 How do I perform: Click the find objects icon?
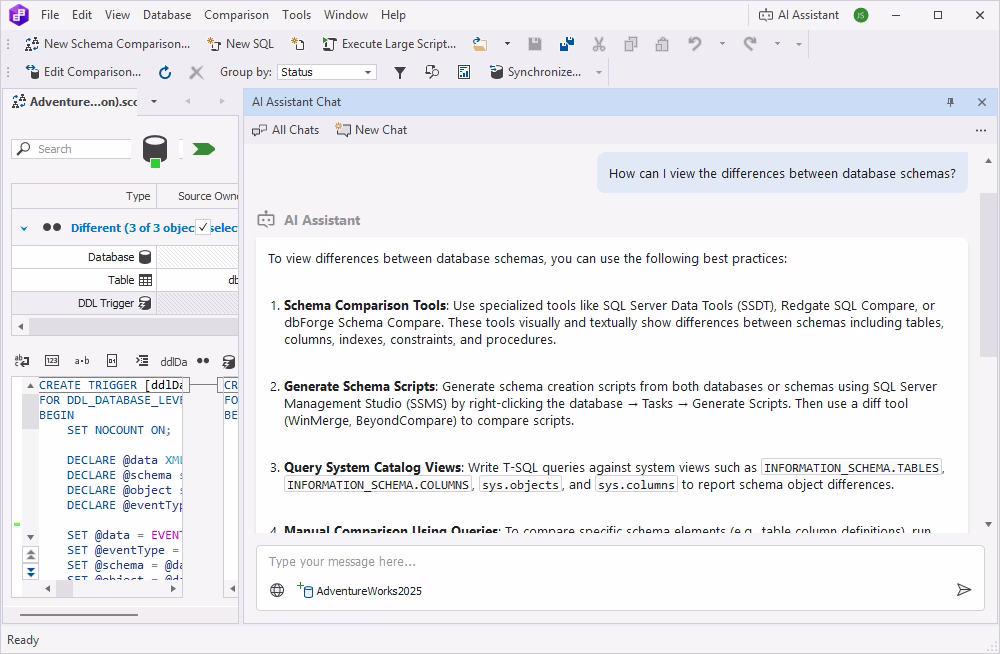click(432, 72)
